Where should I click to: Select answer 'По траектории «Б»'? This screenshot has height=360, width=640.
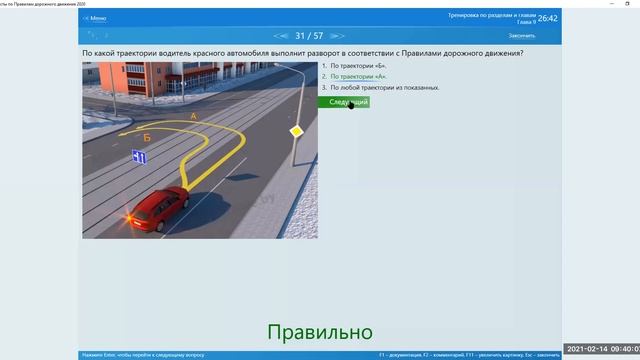tap(358, 66)
